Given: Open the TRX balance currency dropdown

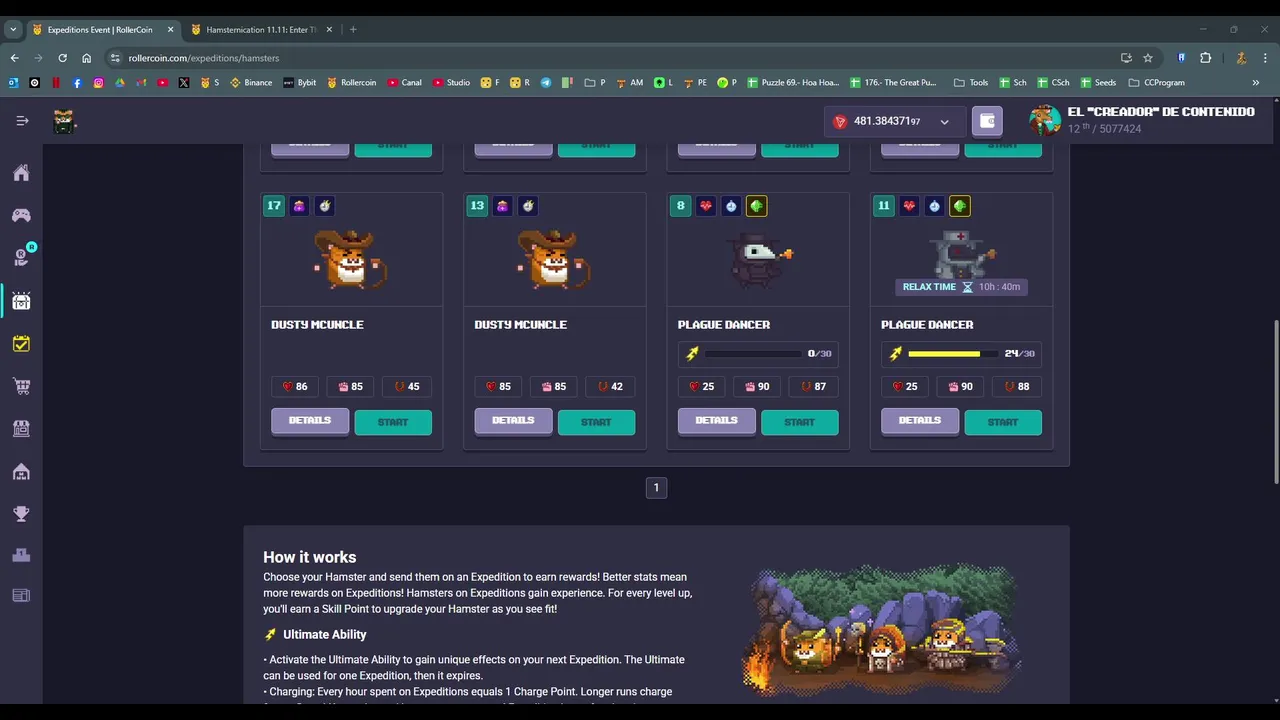Looking at the screenshot, I should click(895, 121).
